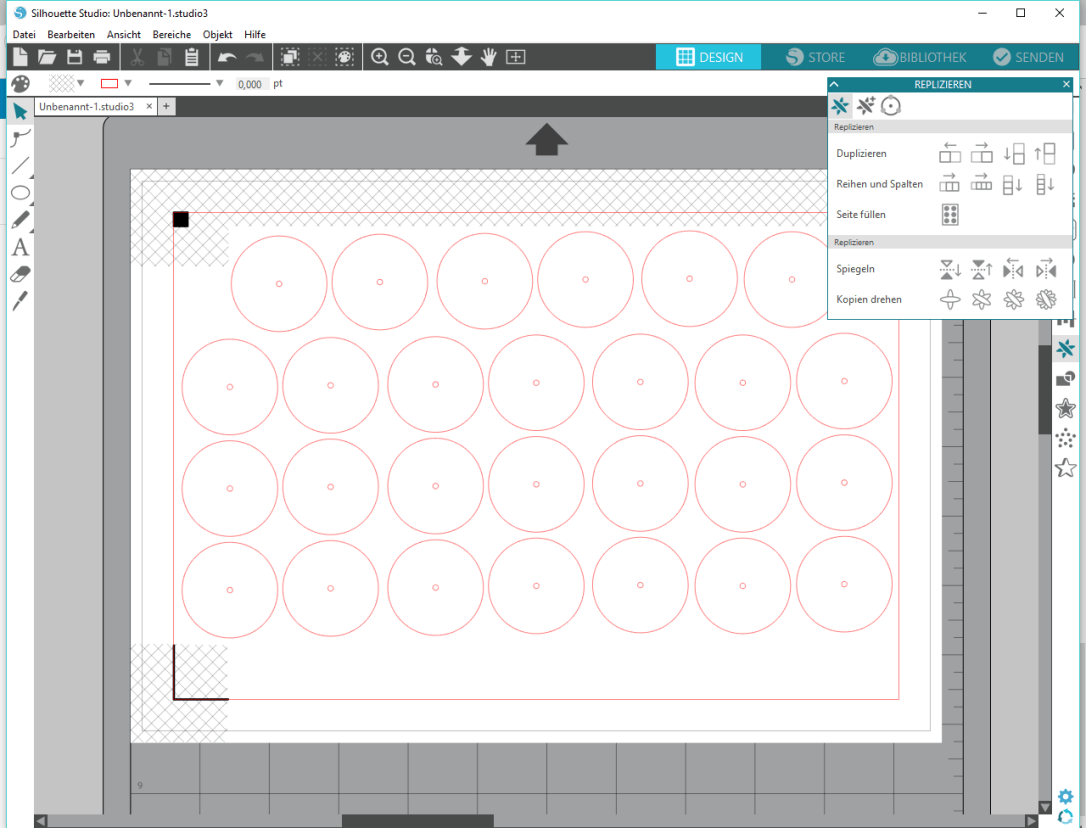This screenshot has width=1086, height=828.
Task: Select the Text tool in left toolbar
Action: coord(20,247)
